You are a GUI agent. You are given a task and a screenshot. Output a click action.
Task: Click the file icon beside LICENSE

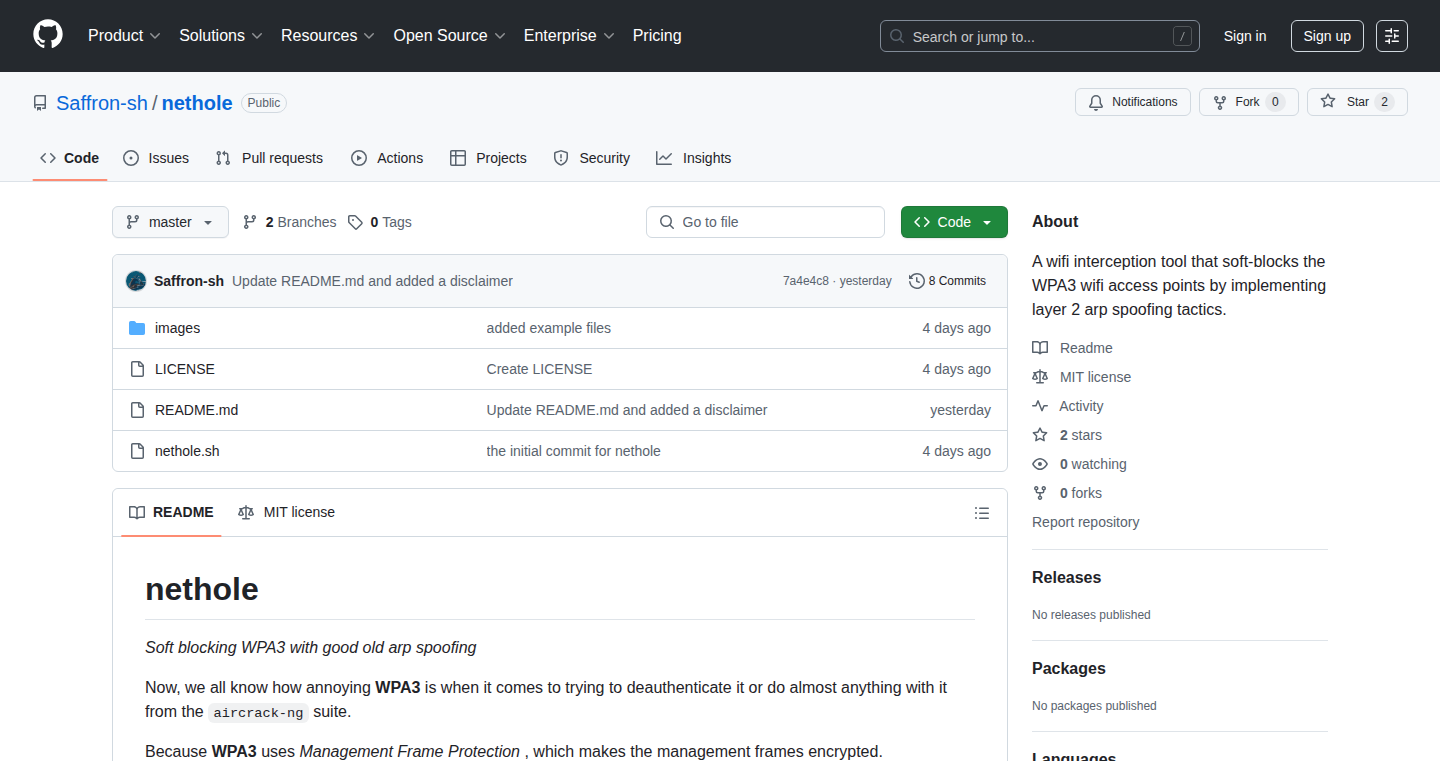[137, 369]
